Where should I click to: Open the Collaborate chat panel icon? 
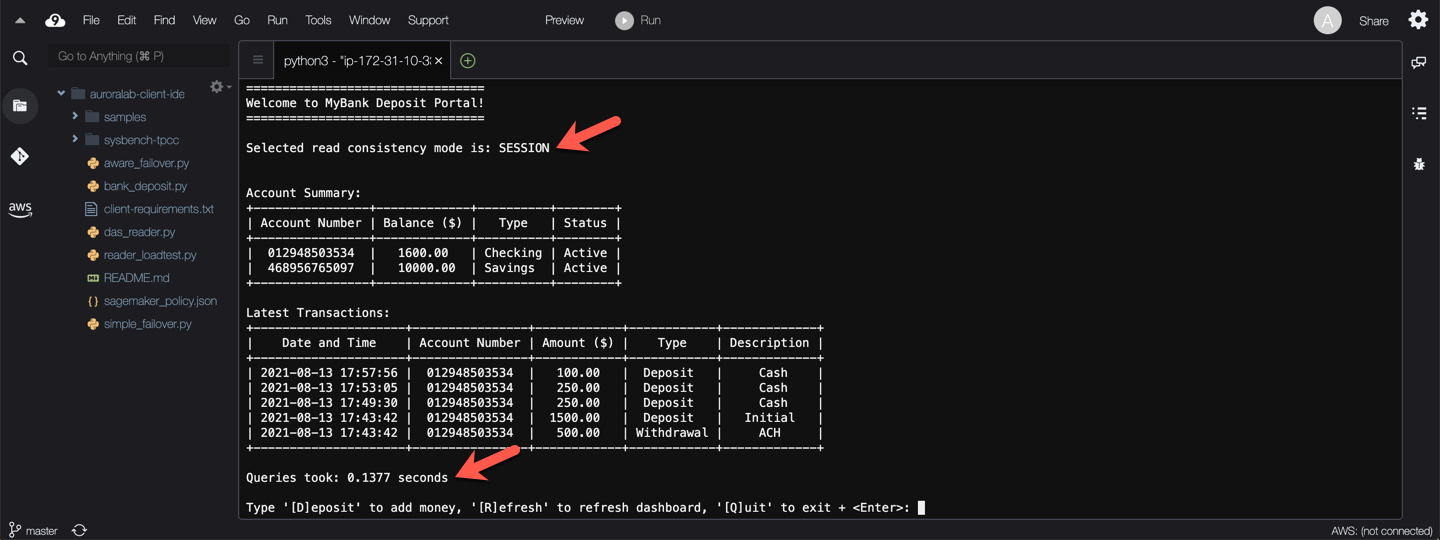(x=1418, y=62)
